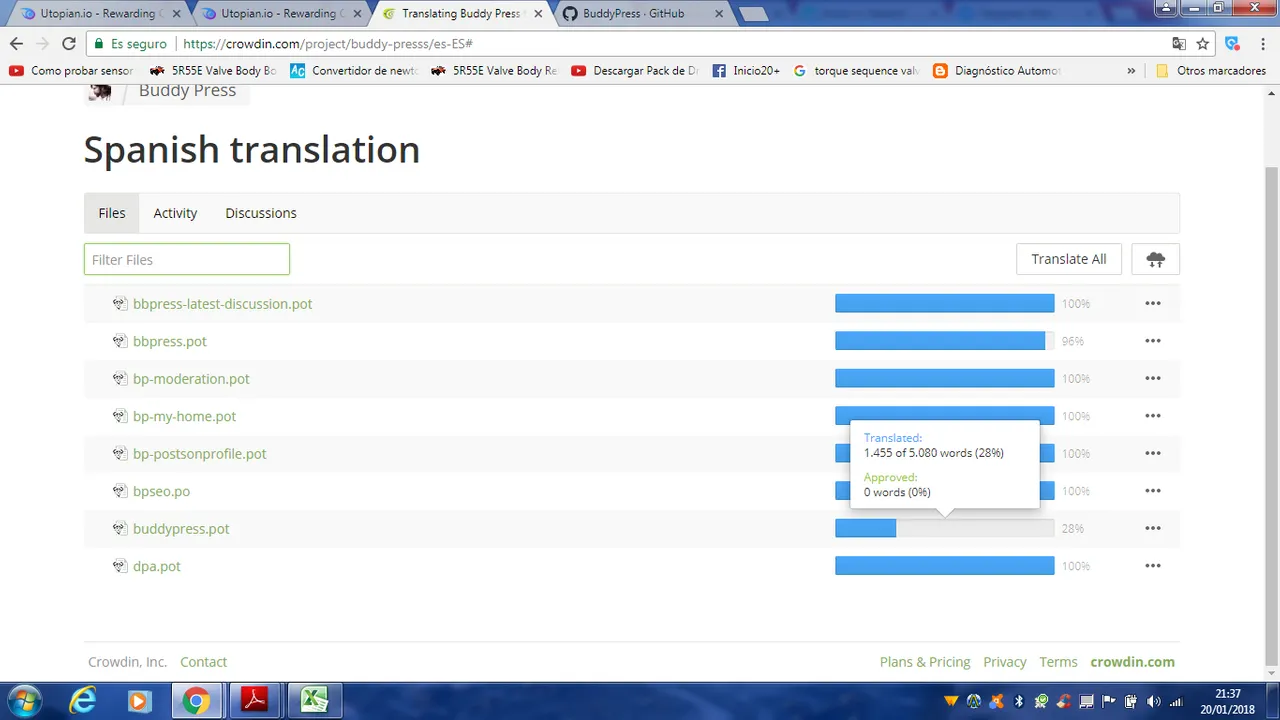Image resolution: width=1280 pixels, height=720 pixels.
Task: Open Terms footer link
Action: tap(1058, 662)
